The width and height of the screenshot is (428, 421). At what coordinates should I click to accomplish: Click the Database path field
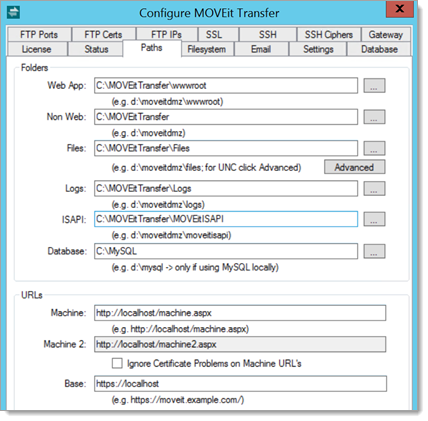click(x=226, y=251)
